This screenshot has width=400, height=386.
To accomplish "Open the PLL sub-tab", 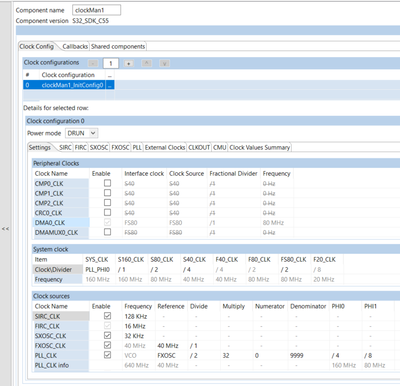I will click(x=137, y=147).
